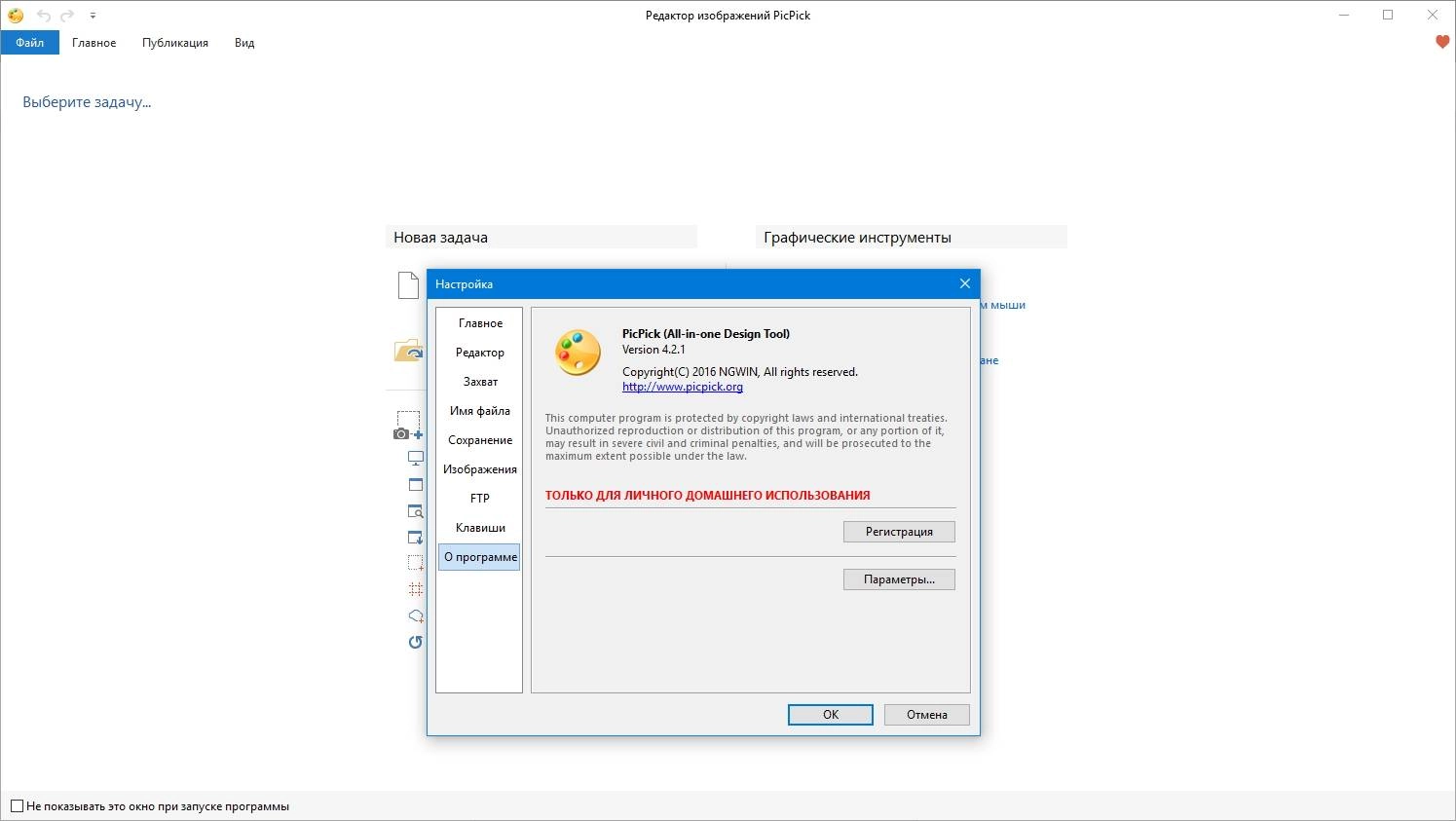Click the repeat last capture arrow icon

pyautogui.click(x=416, y=642)
